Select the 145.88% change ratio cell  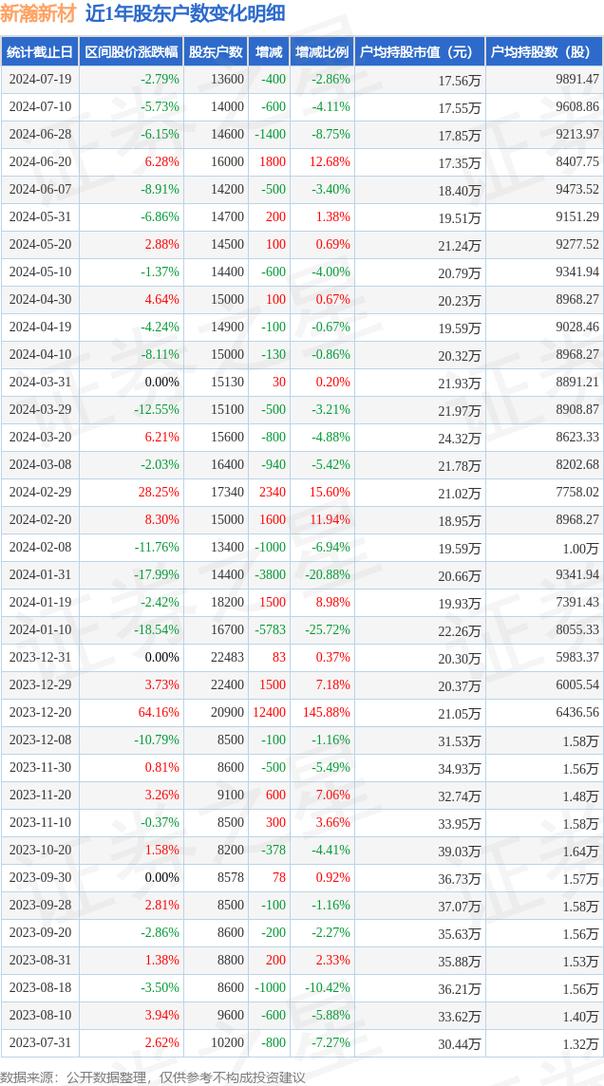[x=326, y=710]
